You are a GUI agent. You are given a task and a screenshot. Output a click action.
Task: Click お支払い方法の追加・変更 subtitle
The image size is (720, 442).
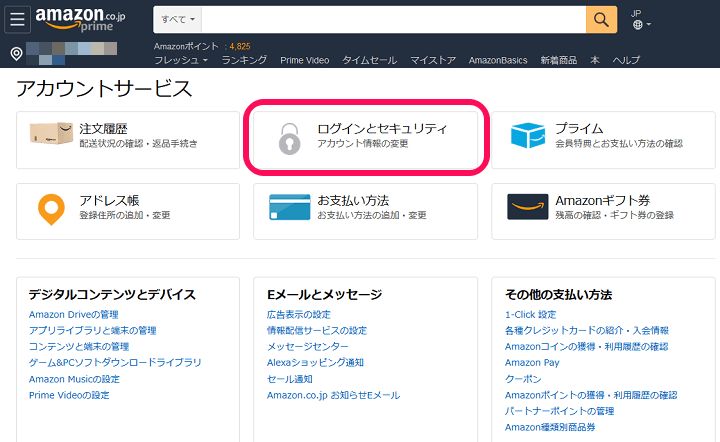pos(372,215)
